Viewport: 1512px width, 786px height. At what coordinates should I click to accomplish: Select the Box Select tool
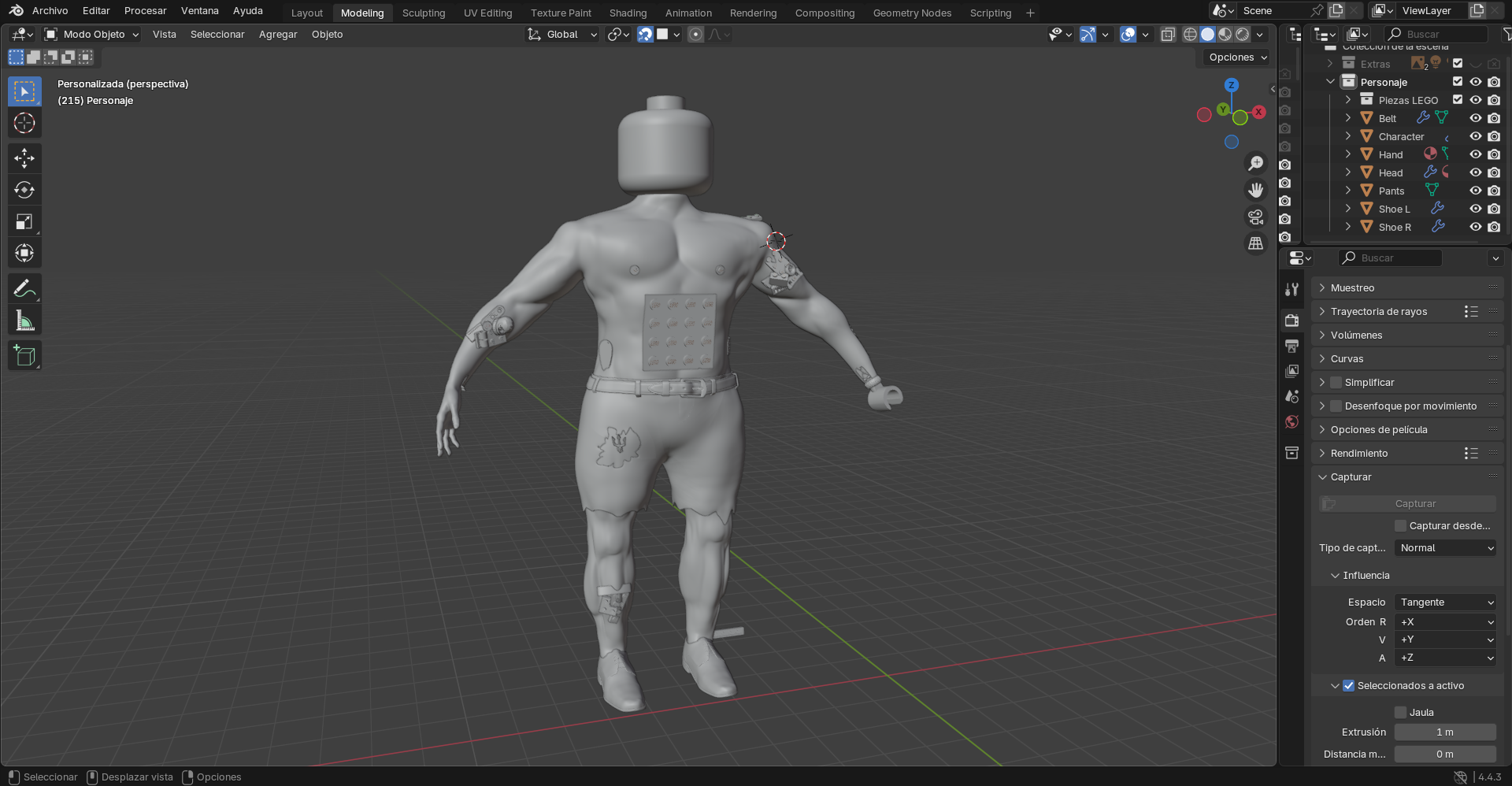(24, 91)
